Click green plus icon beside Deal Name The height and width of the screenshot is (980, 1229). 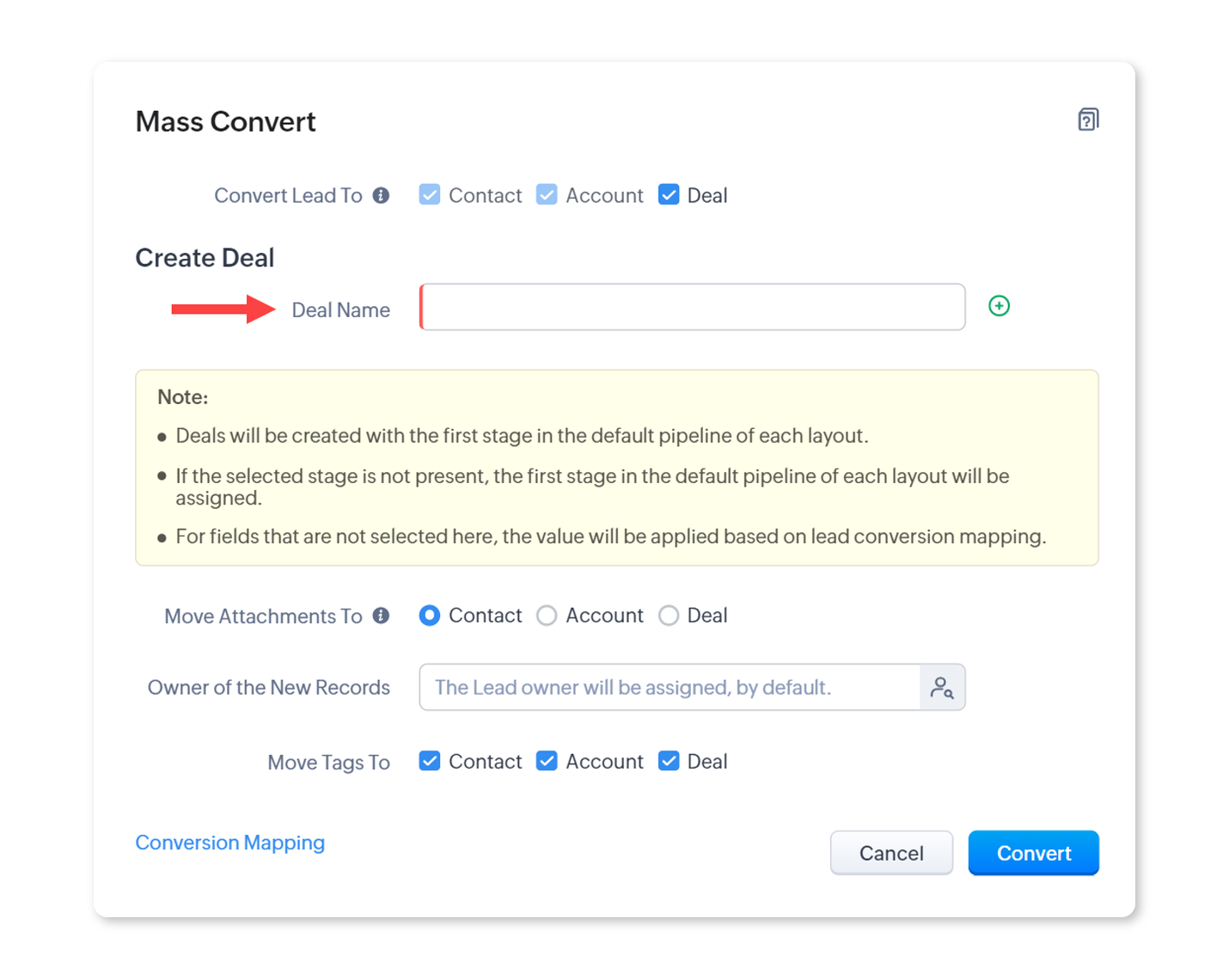pos(999,306)
